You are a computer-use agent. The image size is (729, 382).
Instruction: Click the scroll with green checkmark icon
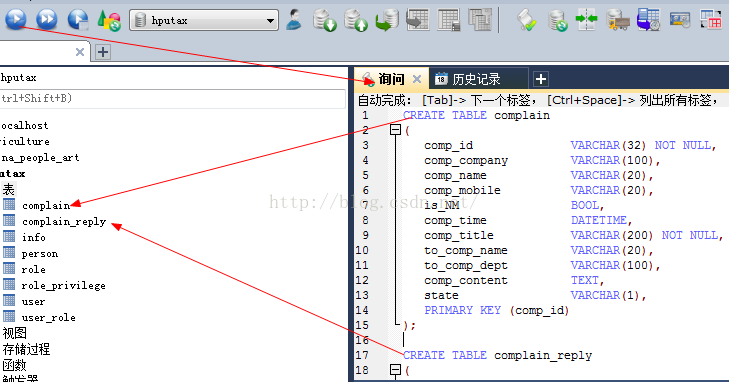point(527,20)
